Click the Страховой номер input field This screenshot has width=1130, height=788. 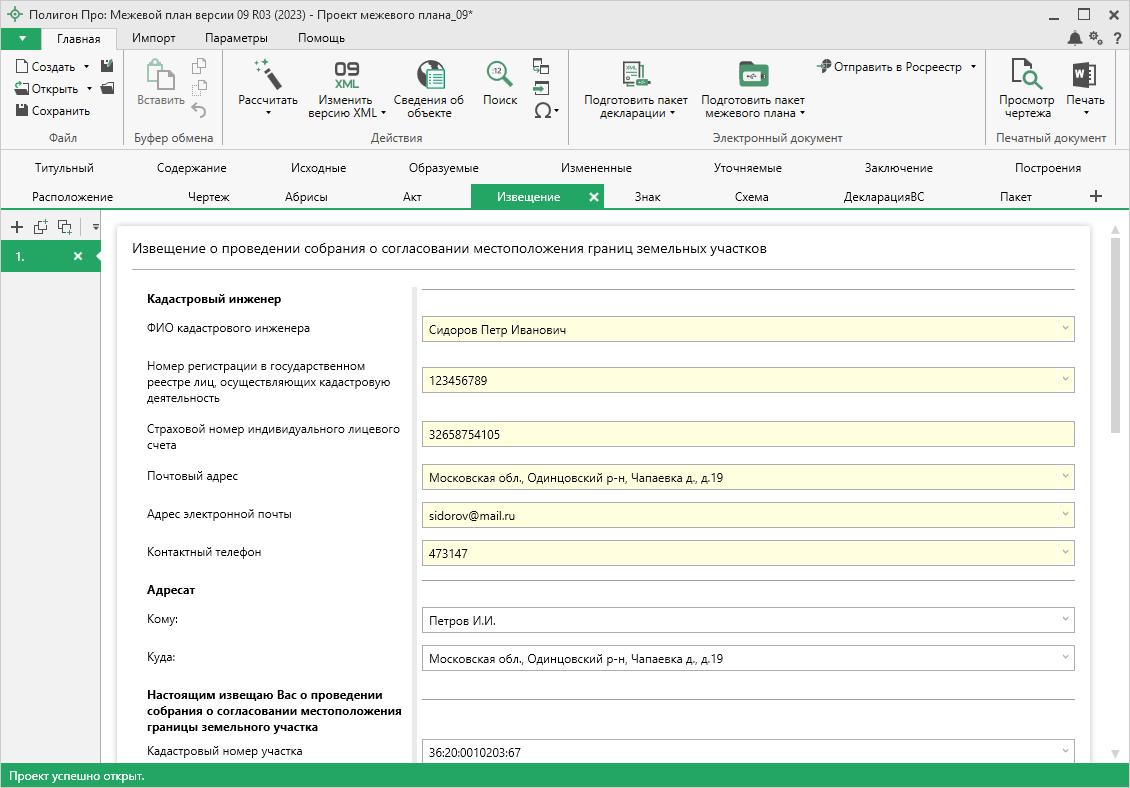pos(747,434)
